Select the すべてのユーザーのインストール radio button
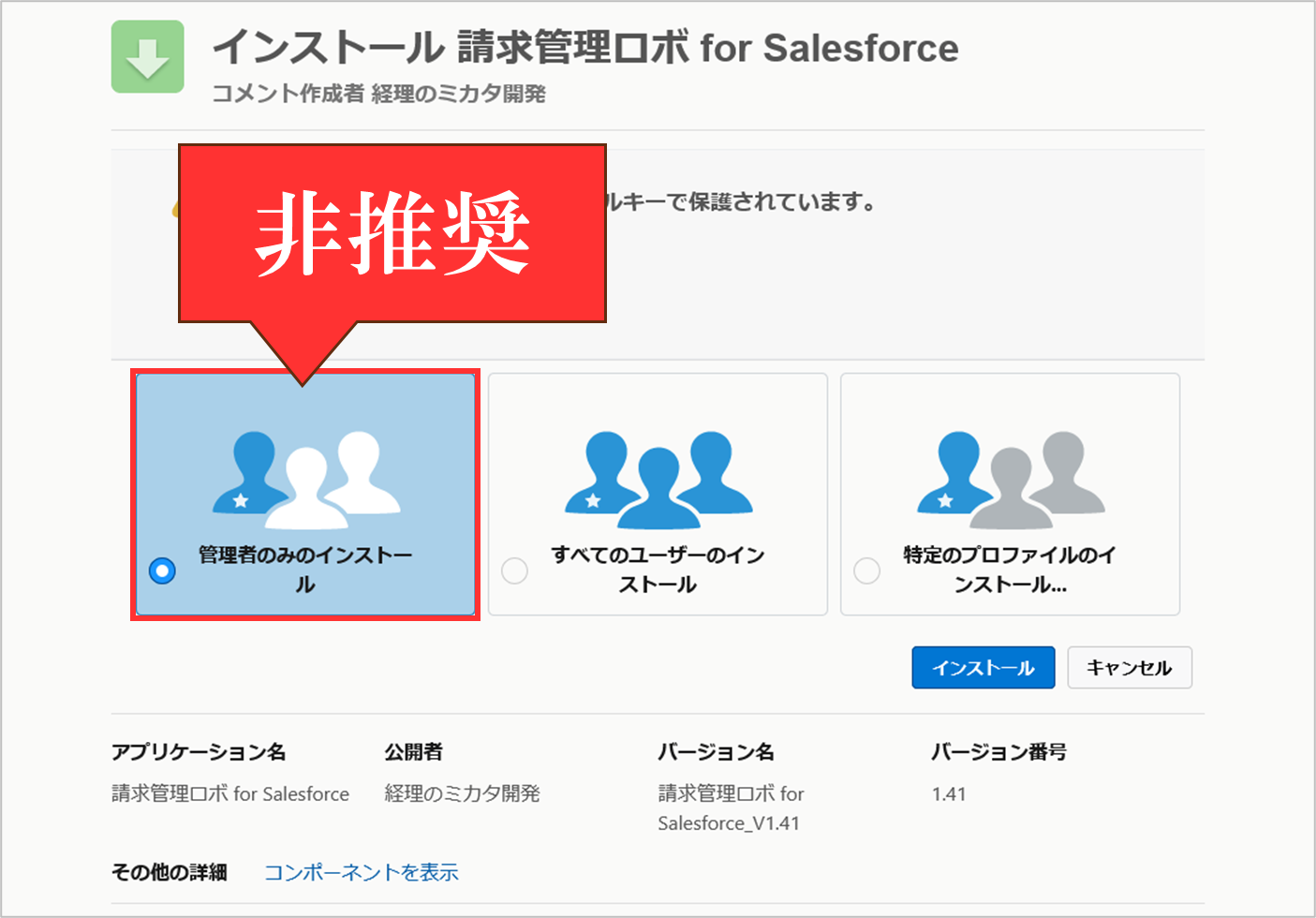 [x=514, y=570]
